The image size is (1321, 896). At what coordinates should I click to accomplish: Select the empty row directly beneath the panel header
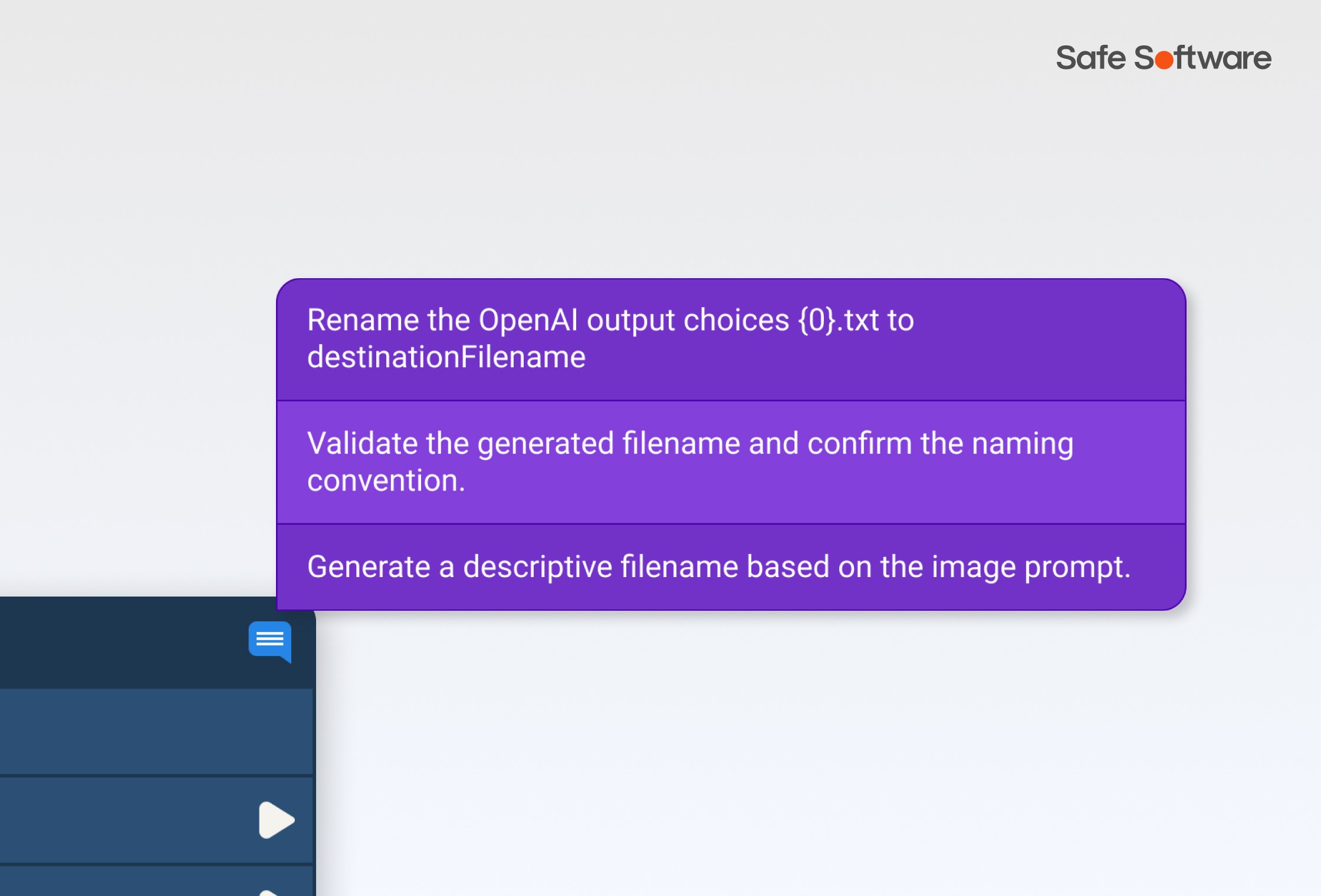pyautogui.click(x=156, y=732)
